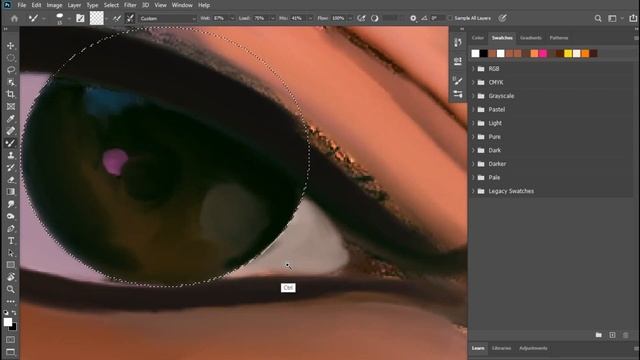Select the Clone Stamp tool
This screenshot has width=640, height=360.
(11, 155)
